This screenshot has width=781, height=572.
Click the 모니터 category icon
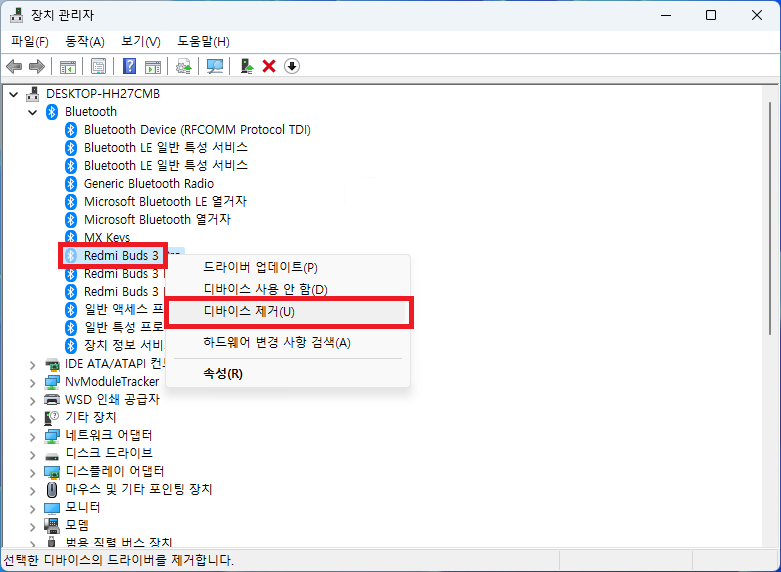pyautogui.click(x=52, y=508)
